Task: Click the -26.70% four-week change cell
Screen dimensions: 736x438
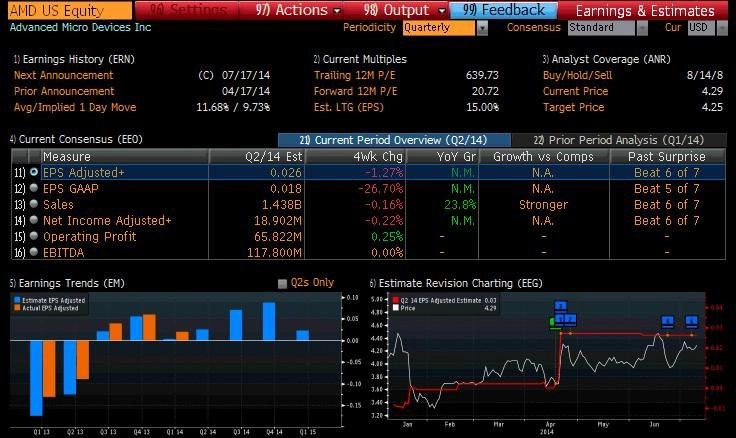Action: tap(380, 189)
